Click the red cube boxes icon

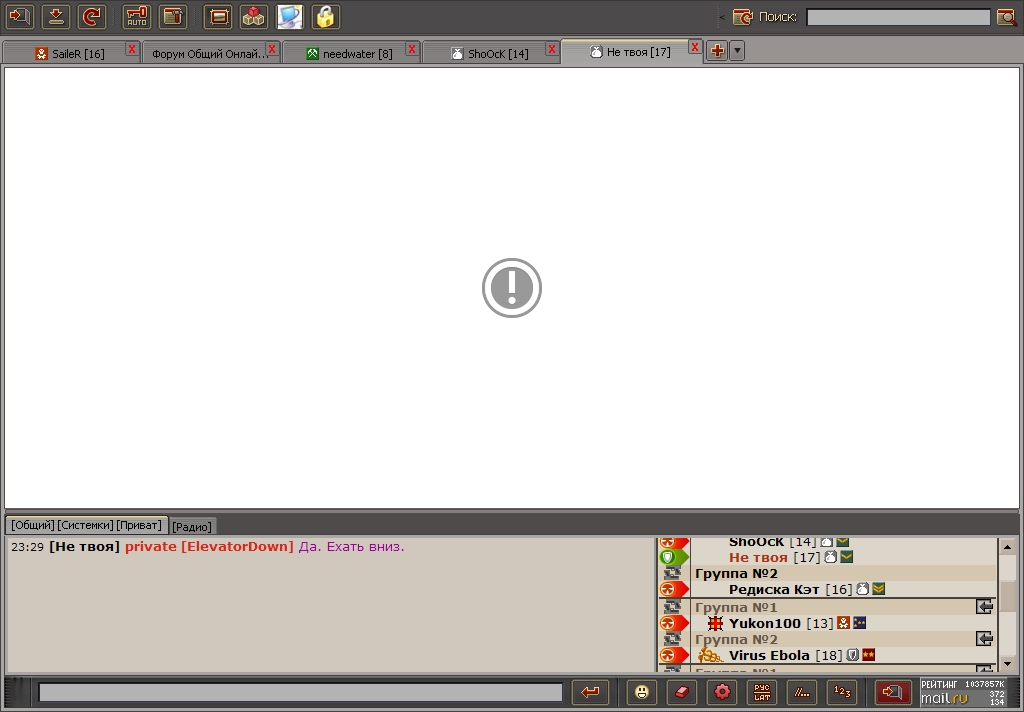coord(254,16)
